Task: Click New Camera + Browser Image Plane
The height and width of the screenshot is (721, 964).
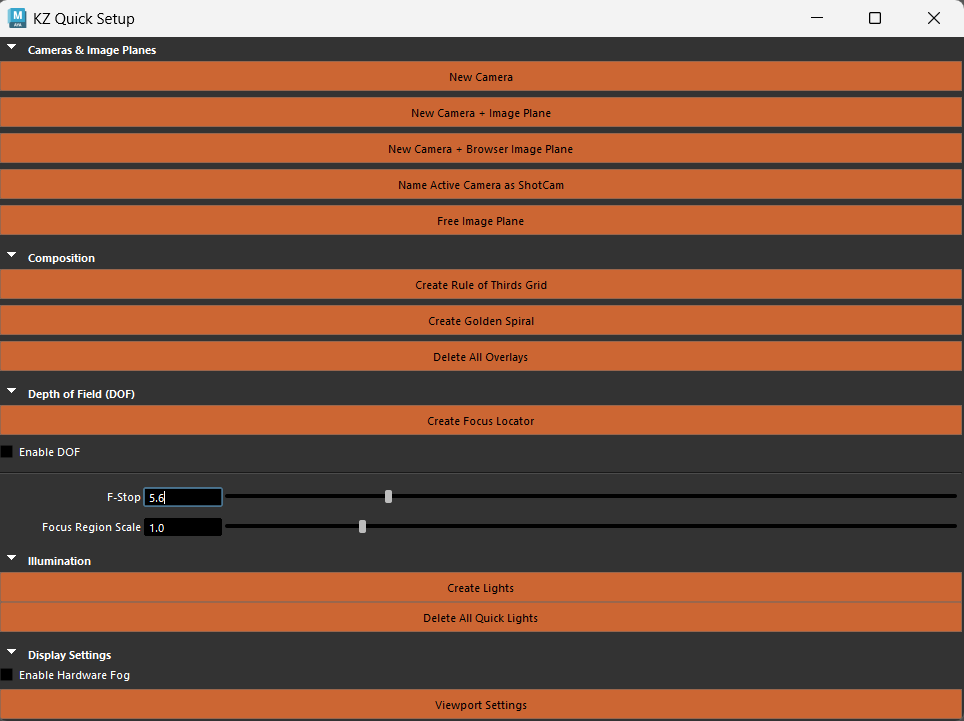Action: (481, 148)
